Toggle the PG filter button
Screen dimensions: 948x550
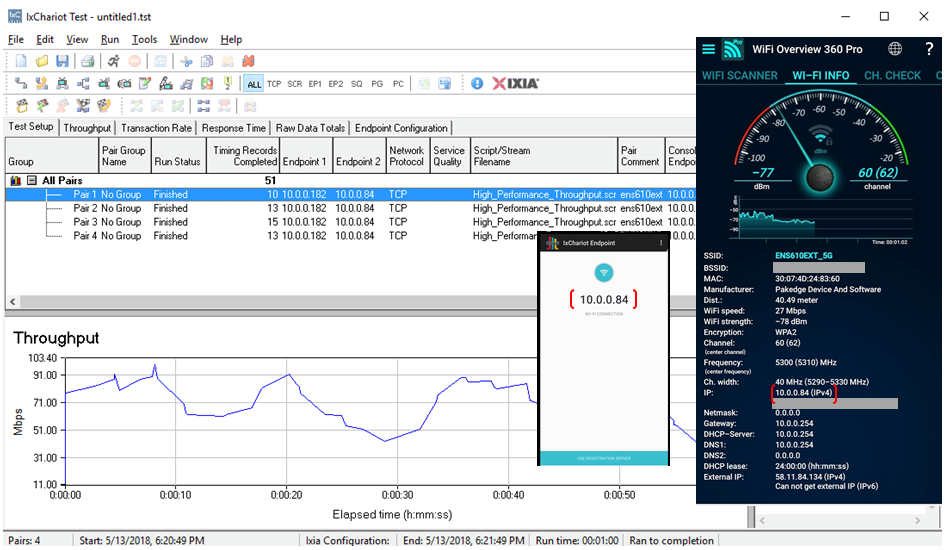[x=377, y=84]
